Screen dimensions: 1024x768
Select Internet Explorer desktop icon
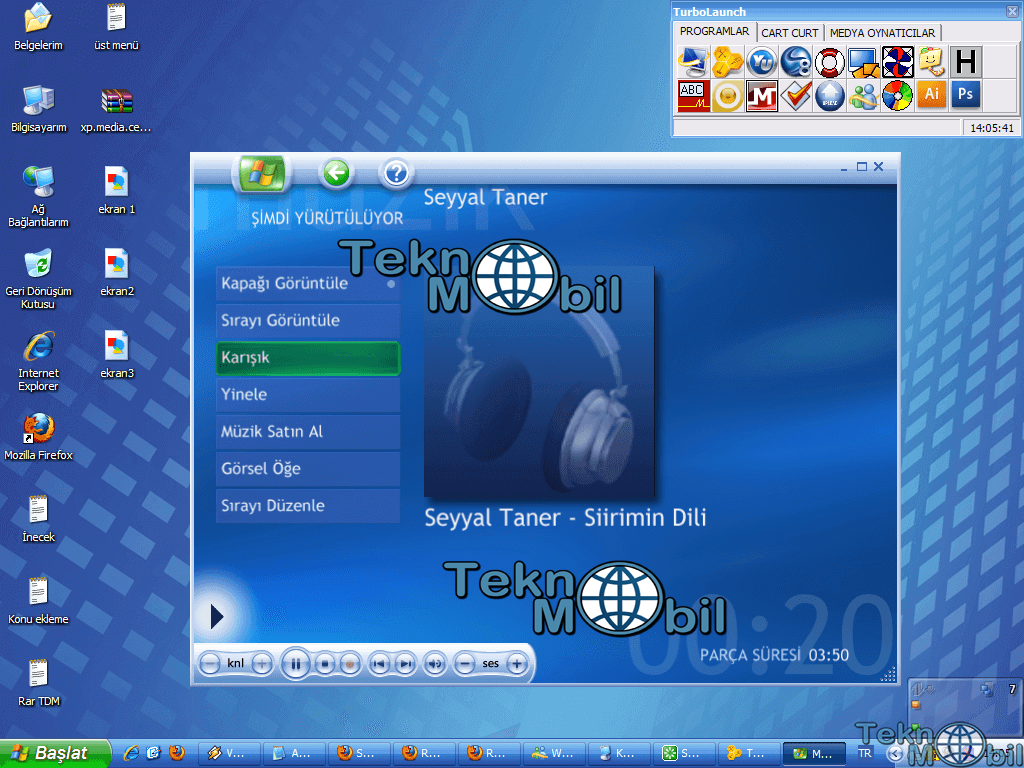tap(38, 360)
